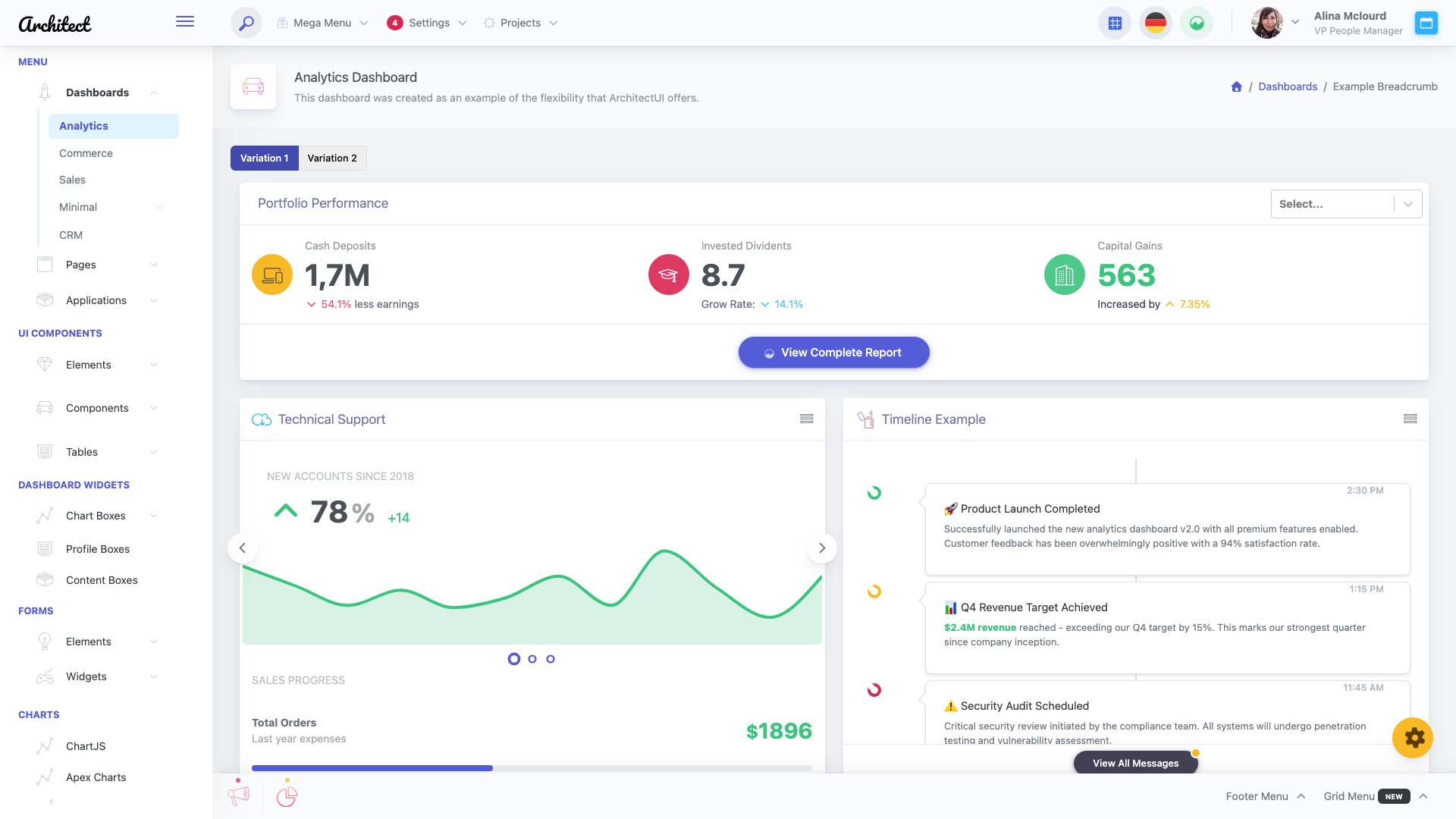
Task: Click the View Complete Report button
Action: coord(833,352)
